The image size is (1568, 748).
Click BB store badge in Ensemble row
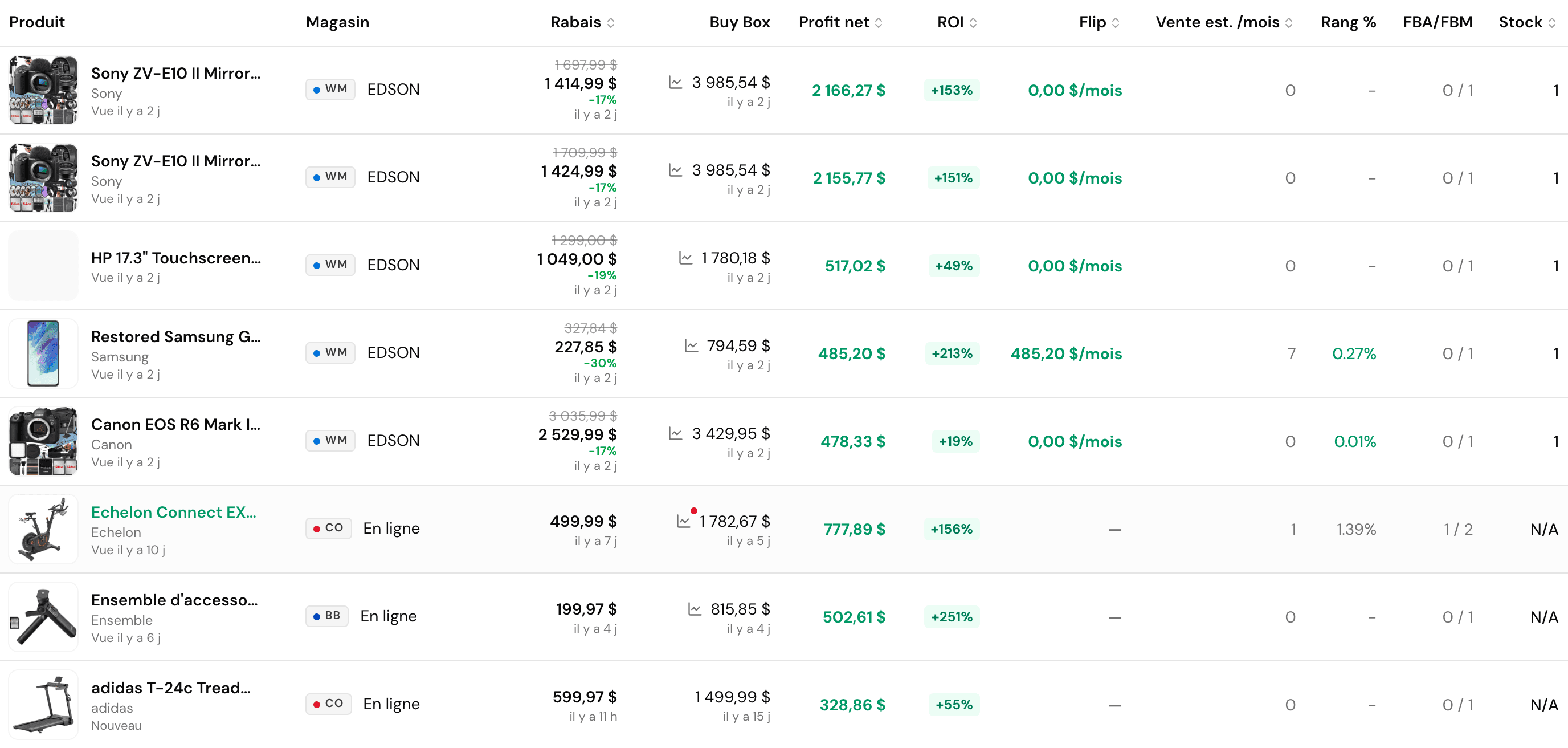tap(326, 616)
